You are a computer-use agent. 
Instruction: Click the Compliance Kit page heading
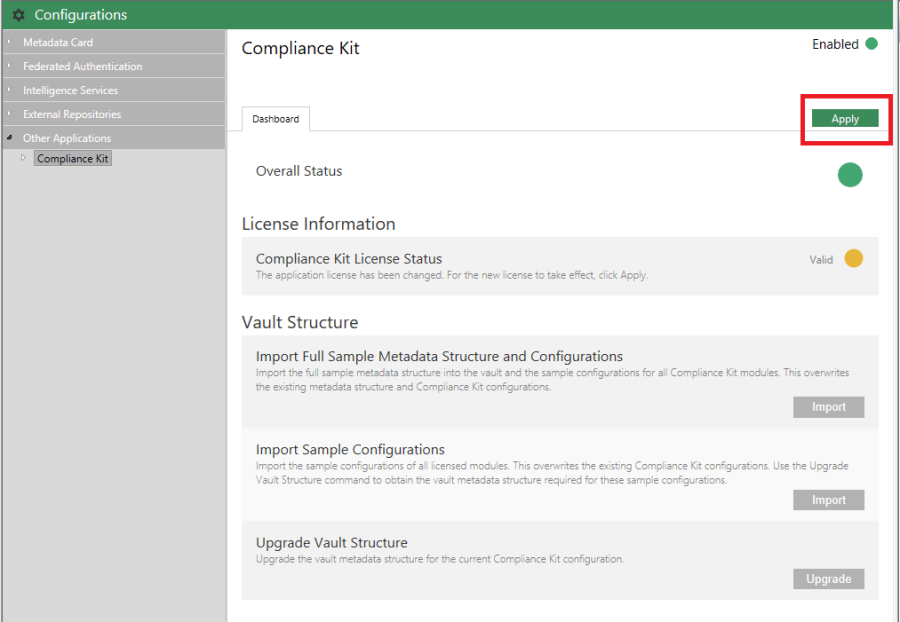pyautogui.click(x=300, y=48)
